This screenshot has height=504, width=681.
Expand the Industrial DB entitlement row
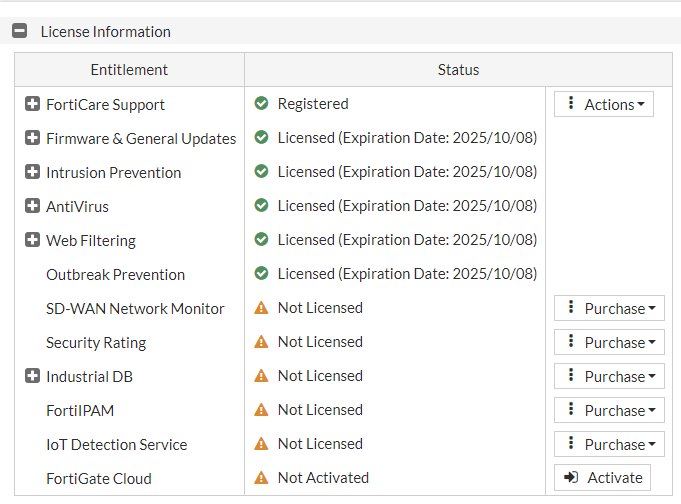pos(32,377)
